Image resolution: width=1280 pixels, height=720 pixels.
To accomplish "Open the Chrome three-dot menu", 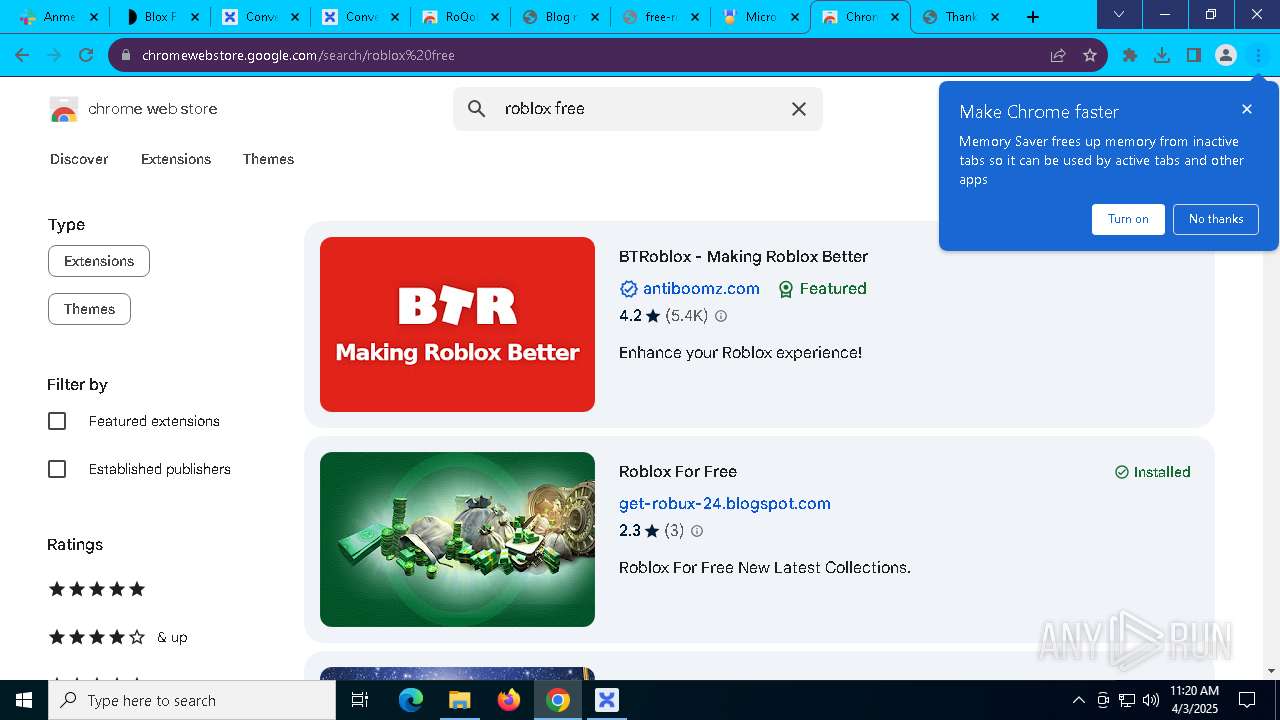I will tap(1258, 55).
